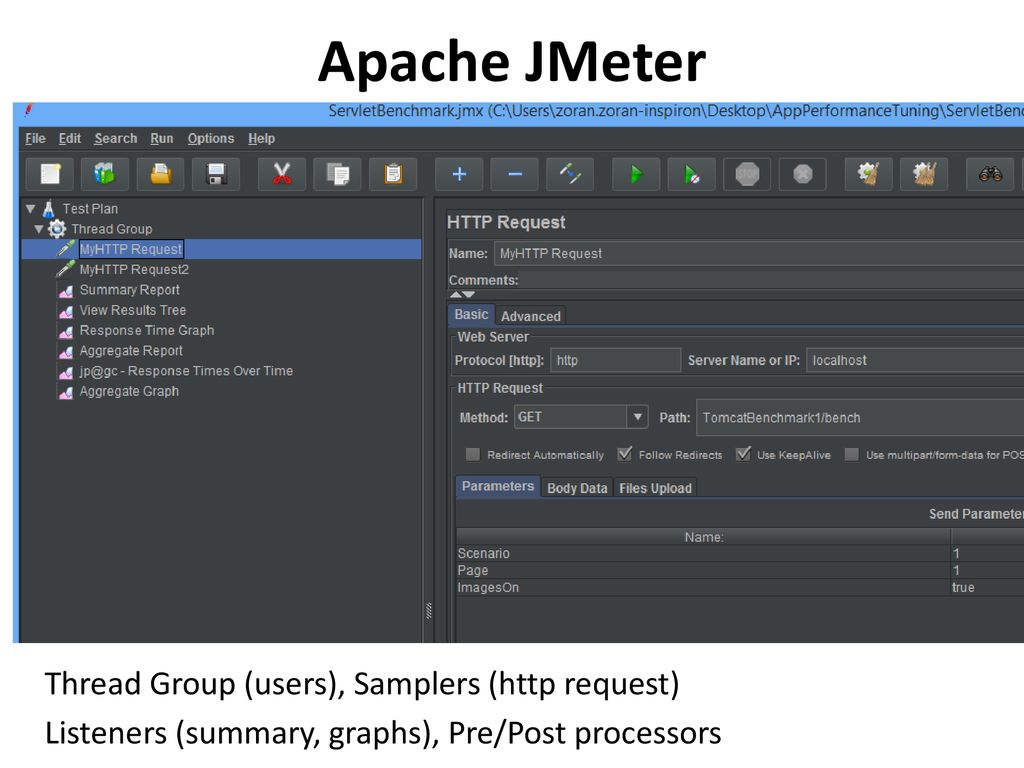Open the Templates toolbar icon

(x=105, y=174)
